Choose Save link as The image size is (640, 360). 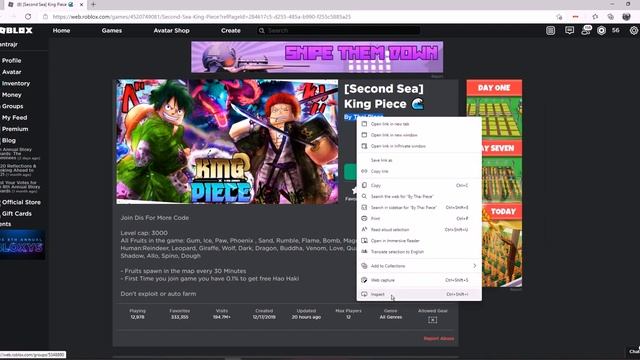pos(419,160)
